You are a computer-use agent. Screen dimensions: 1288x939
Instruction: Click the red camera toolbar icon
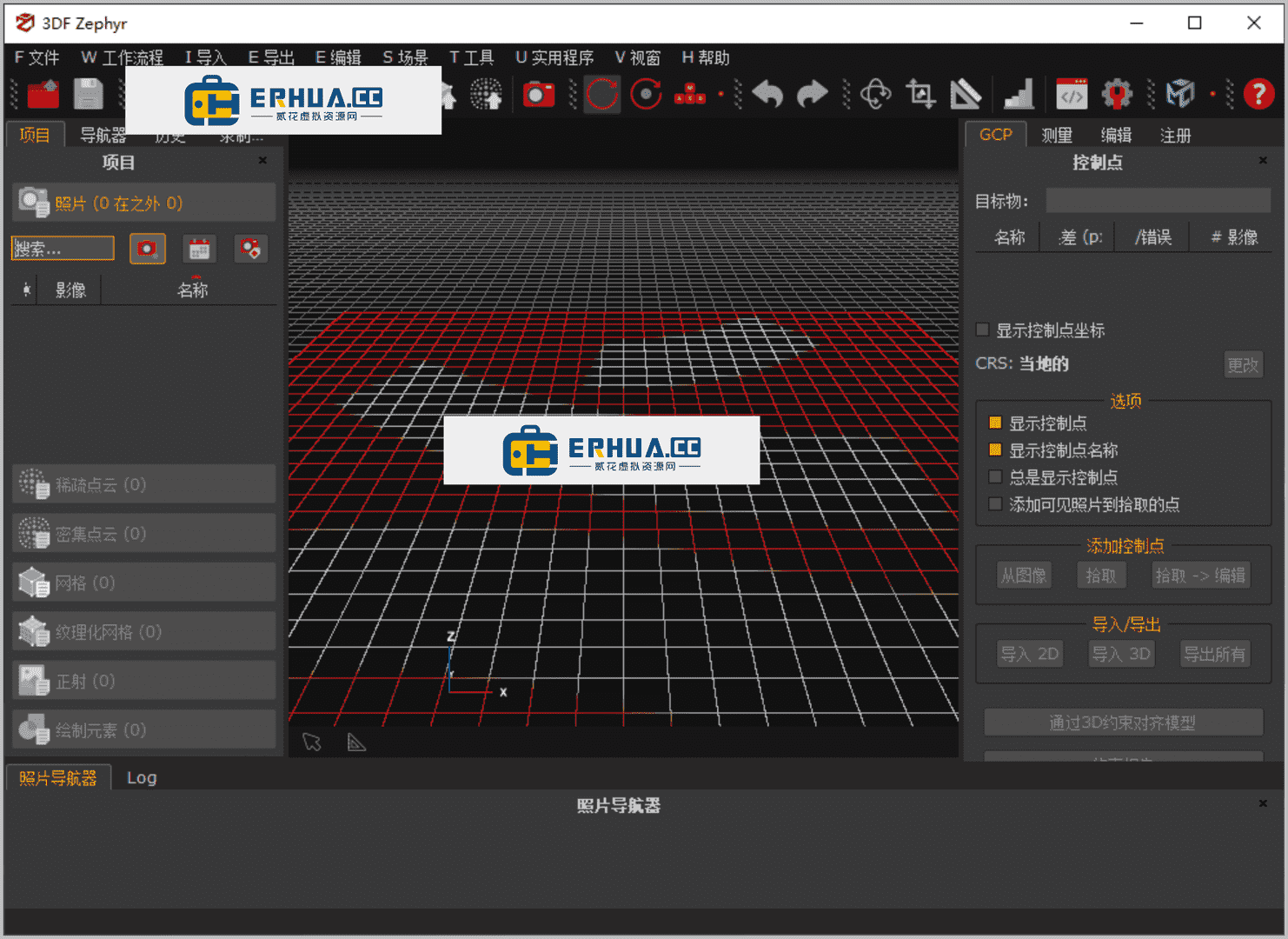click(538, 94)
